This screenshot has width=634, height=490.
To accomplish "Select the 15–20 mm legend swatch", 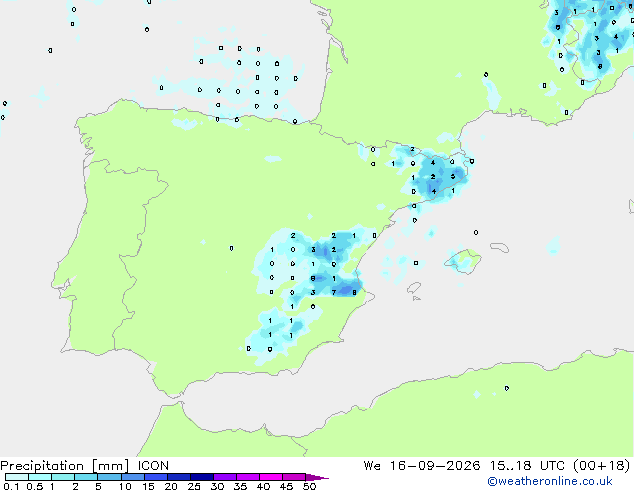I will point(156,477).
